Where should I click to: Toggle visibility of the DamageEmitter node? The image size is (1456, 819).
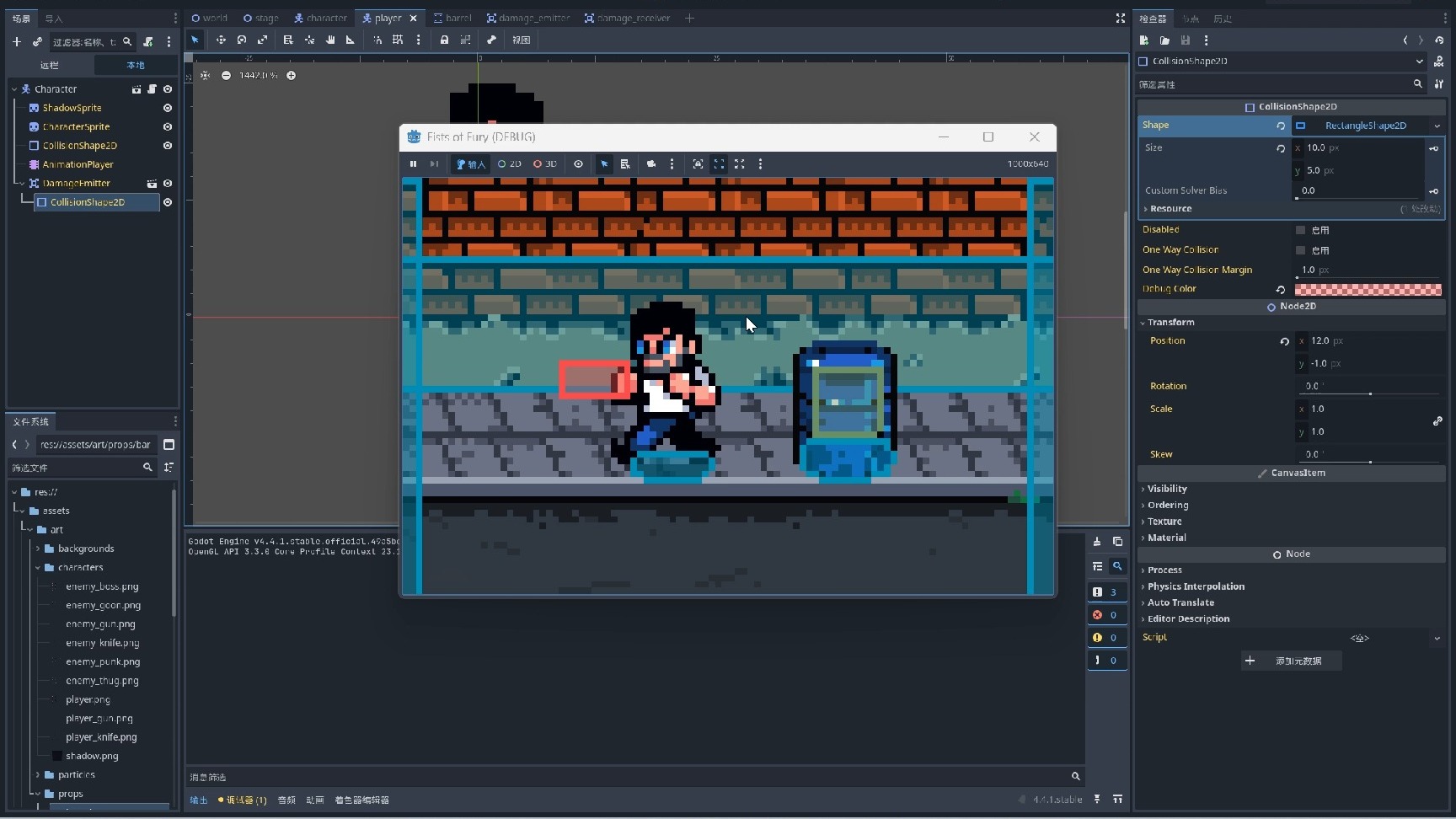[x=168, y=183]
